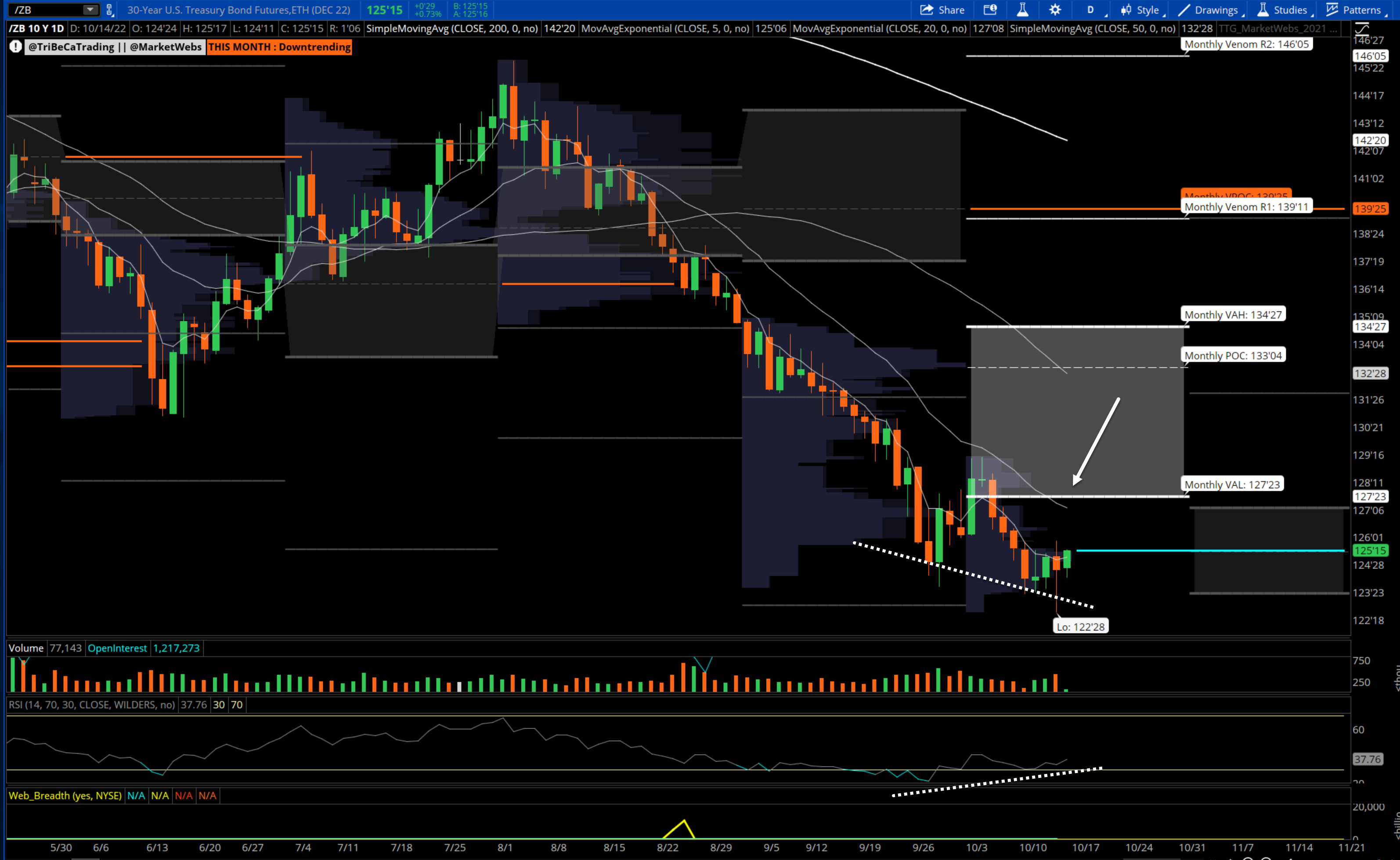Open the D timeframe dropdown
Screen dimensions: 1400x860
(x=1090, y=10)
